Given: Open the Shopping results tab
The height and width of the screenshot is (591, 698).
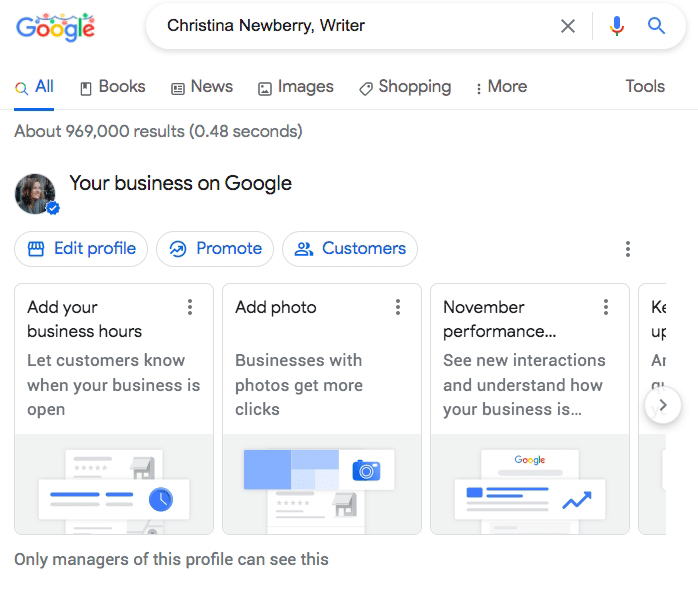Looking at the screenshot, I should 405,87.
